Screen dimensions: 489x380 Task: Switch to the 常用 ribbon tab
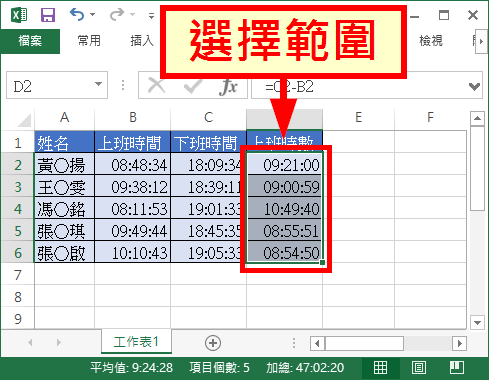[x=89, y=41]
